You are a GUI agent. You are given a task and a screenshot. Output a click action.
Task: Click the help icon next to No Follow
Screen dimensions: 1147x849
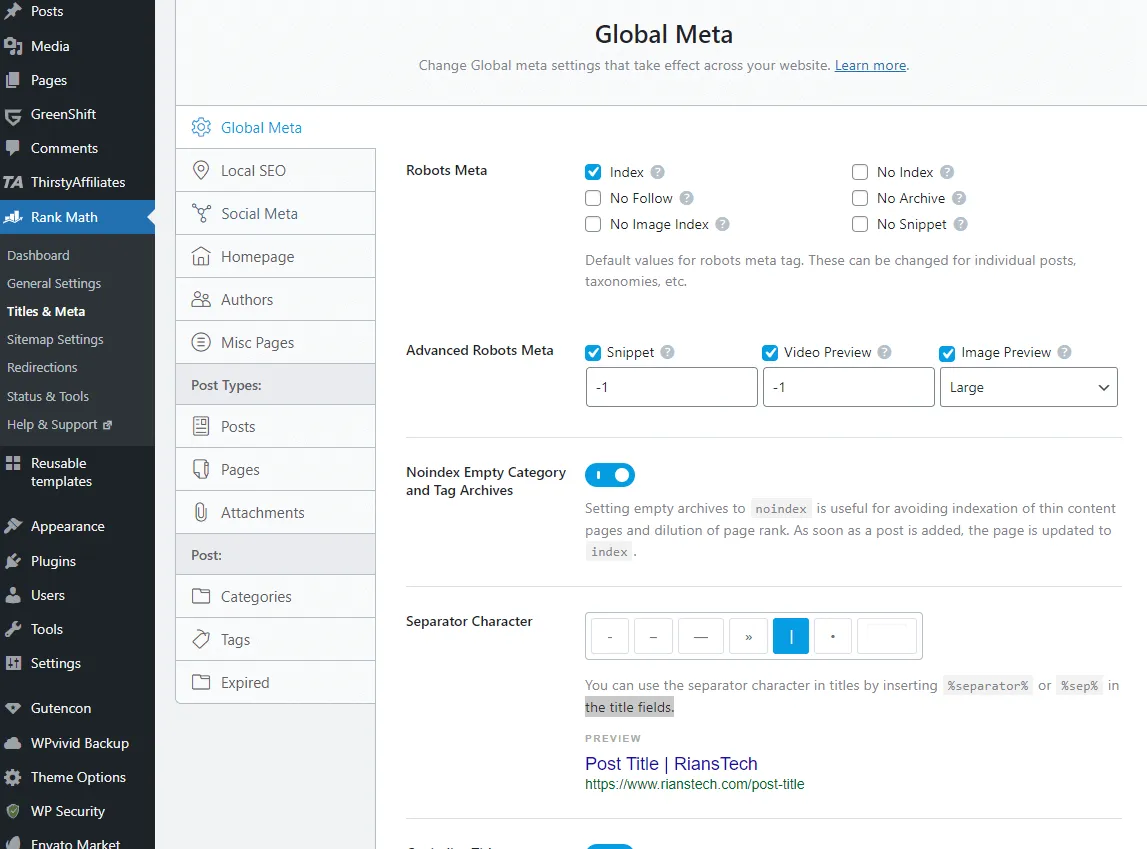coord(686,198)
